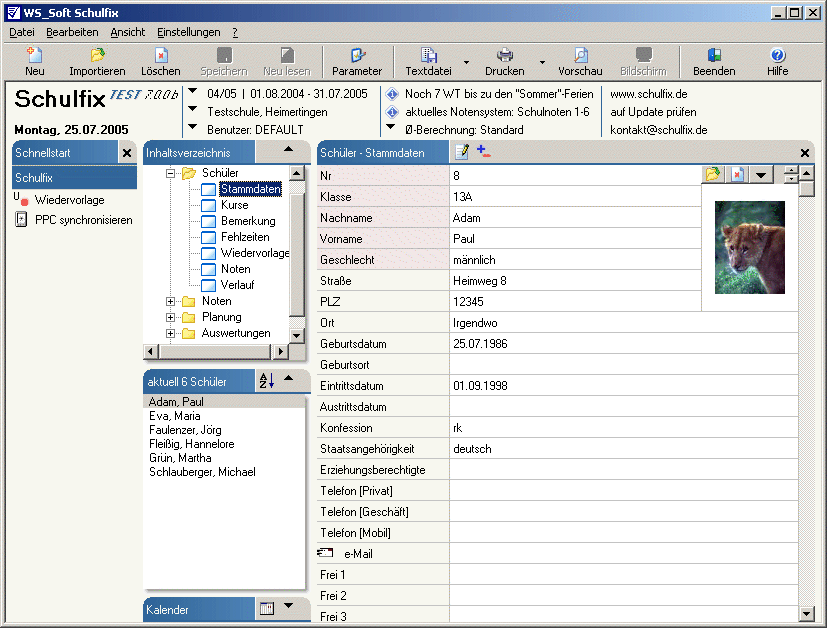Open the Parameter toolbar icon

(x=357, y=55)
